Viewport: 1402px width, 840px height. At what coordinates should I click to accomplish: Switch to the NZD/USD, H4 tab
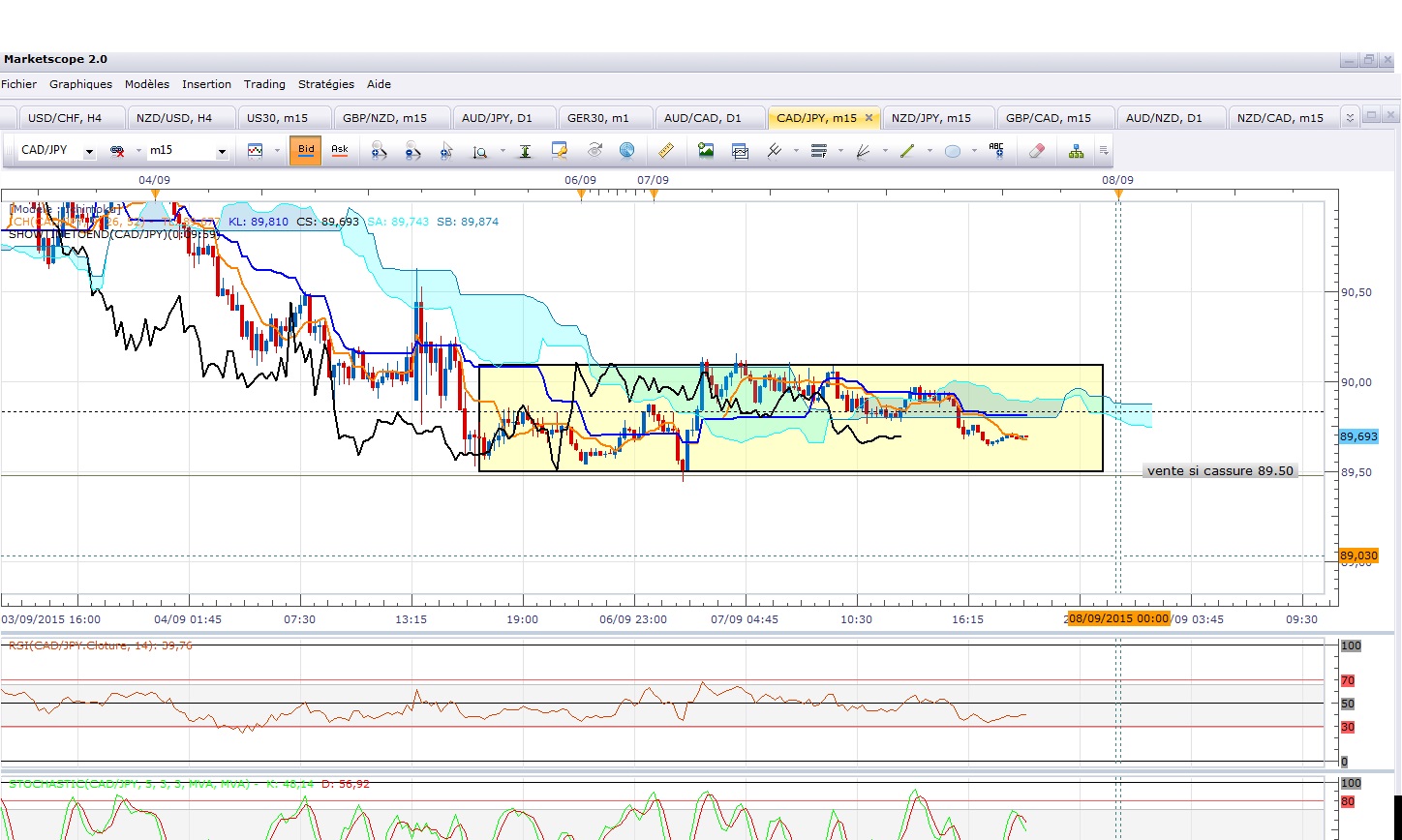[x=182, y=118]
